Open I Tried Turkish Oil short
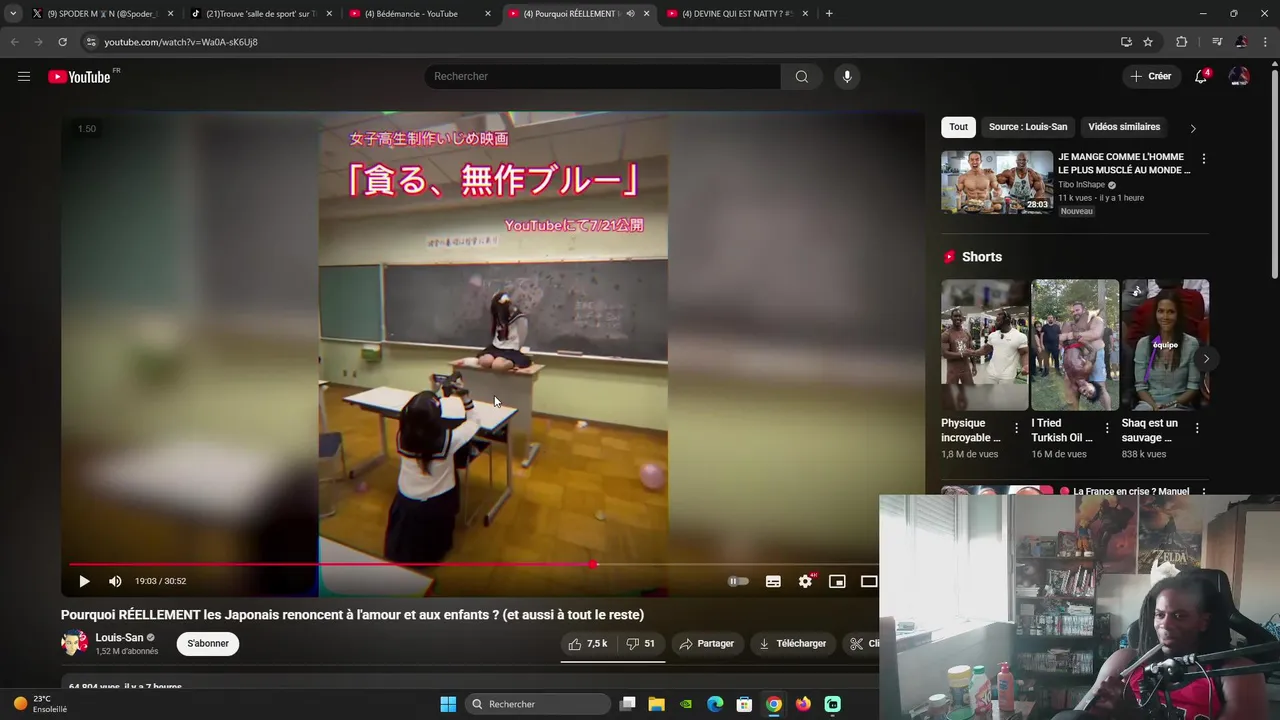This screenshot has width=1280, height=720. 1075,345
